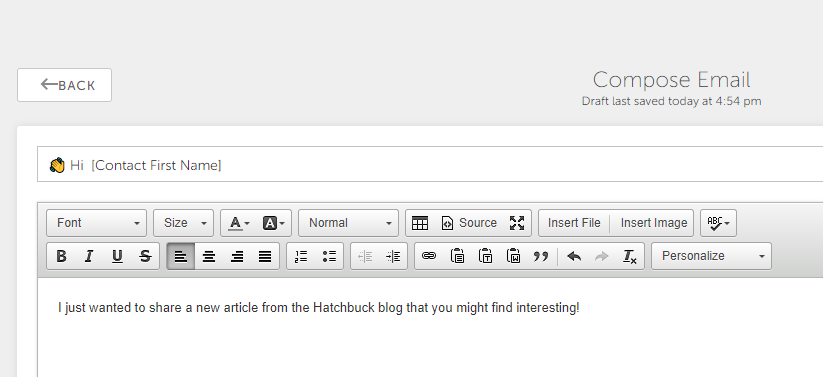Align text right

click(x=237, y=256)
